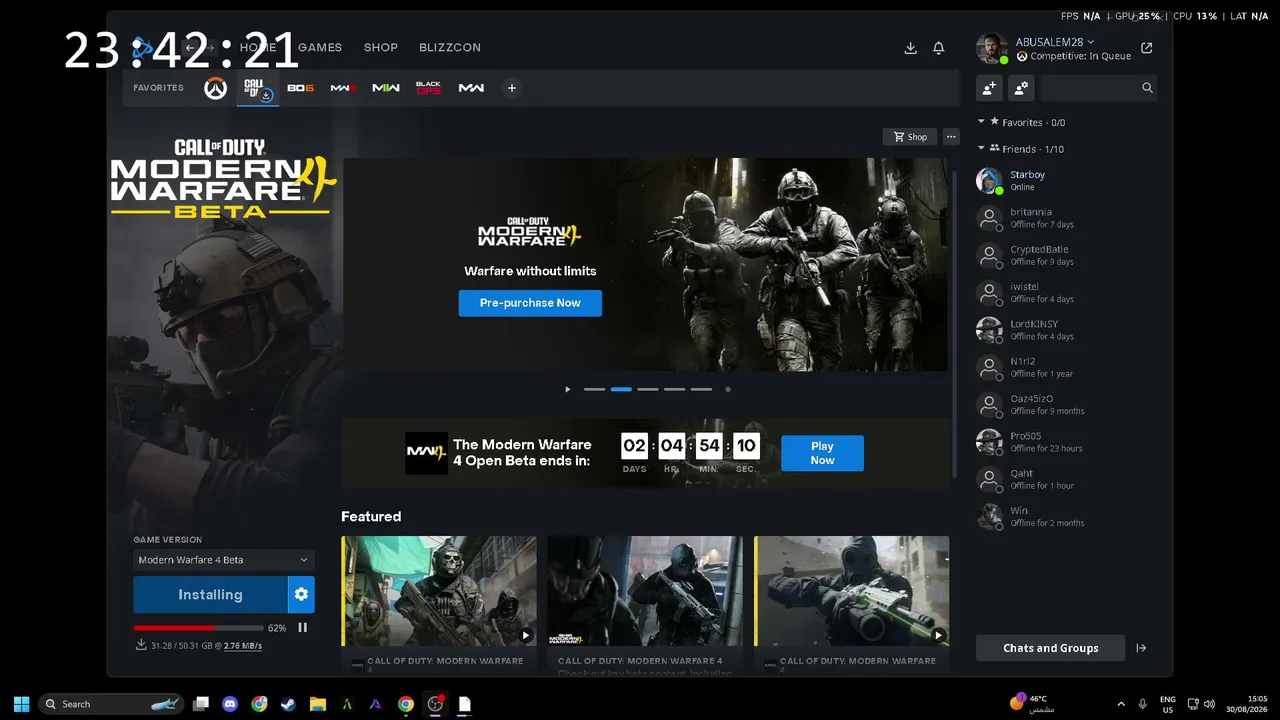Open the Overwatch favorite icon
Image resolution: width=1280 pixels, height=720 pixels.
[215, 88]
